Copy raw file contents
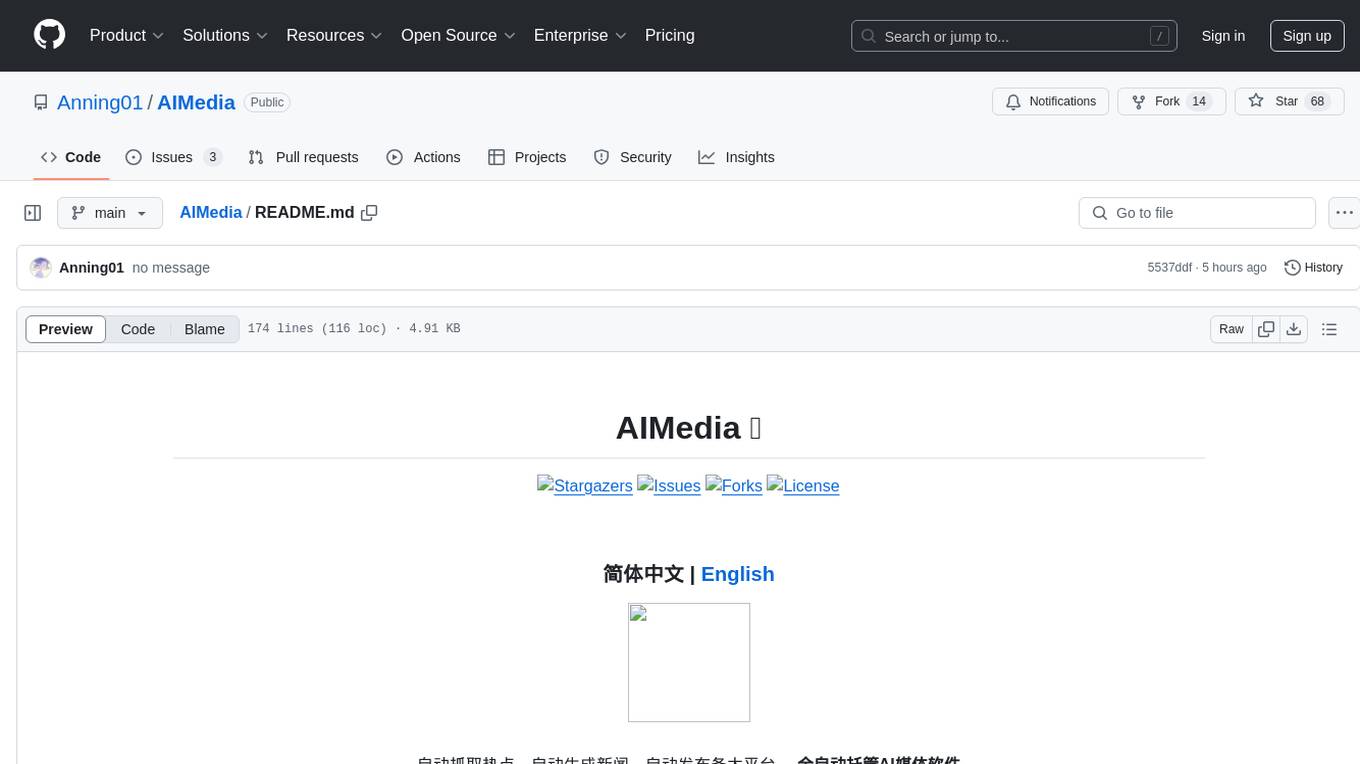 pyautogui.click(x=1266, y=329)
